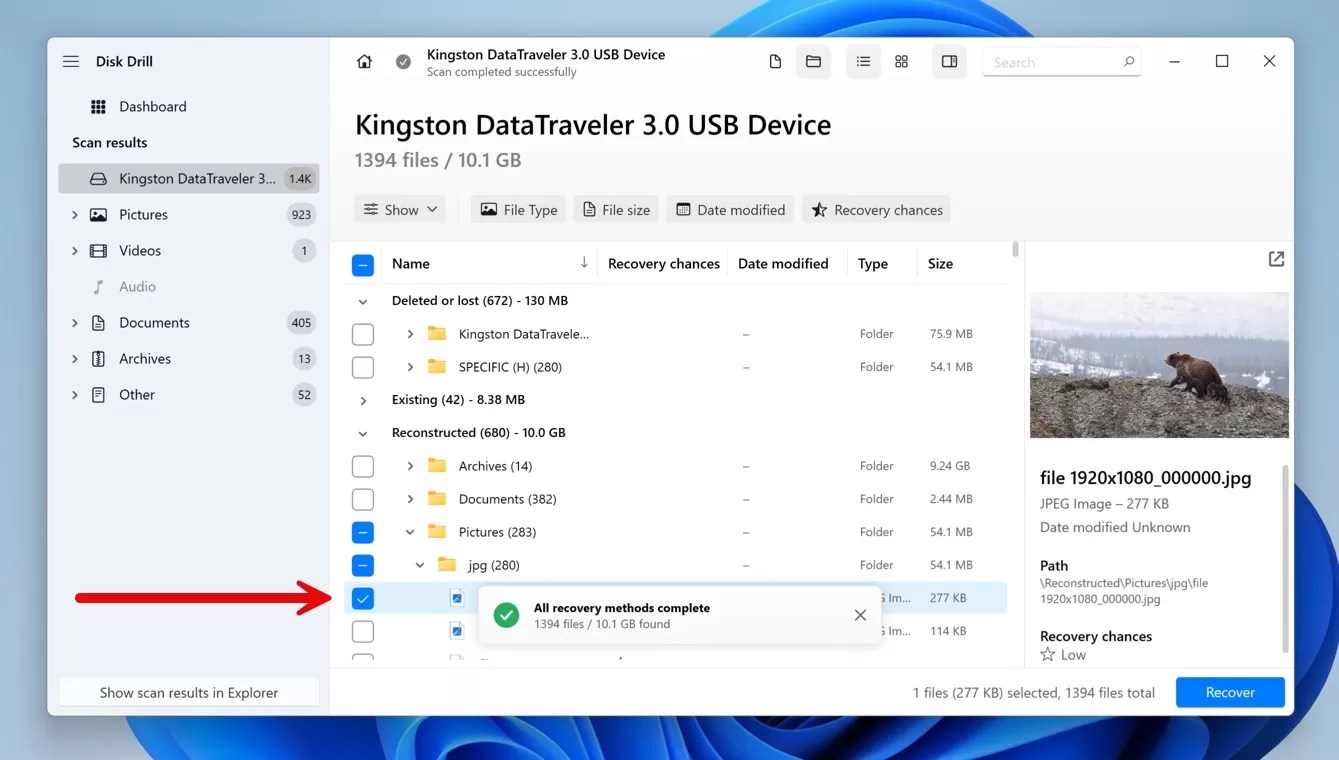Open the Show dropdown
Viewport: 1339px width, 760px height.
399,209
